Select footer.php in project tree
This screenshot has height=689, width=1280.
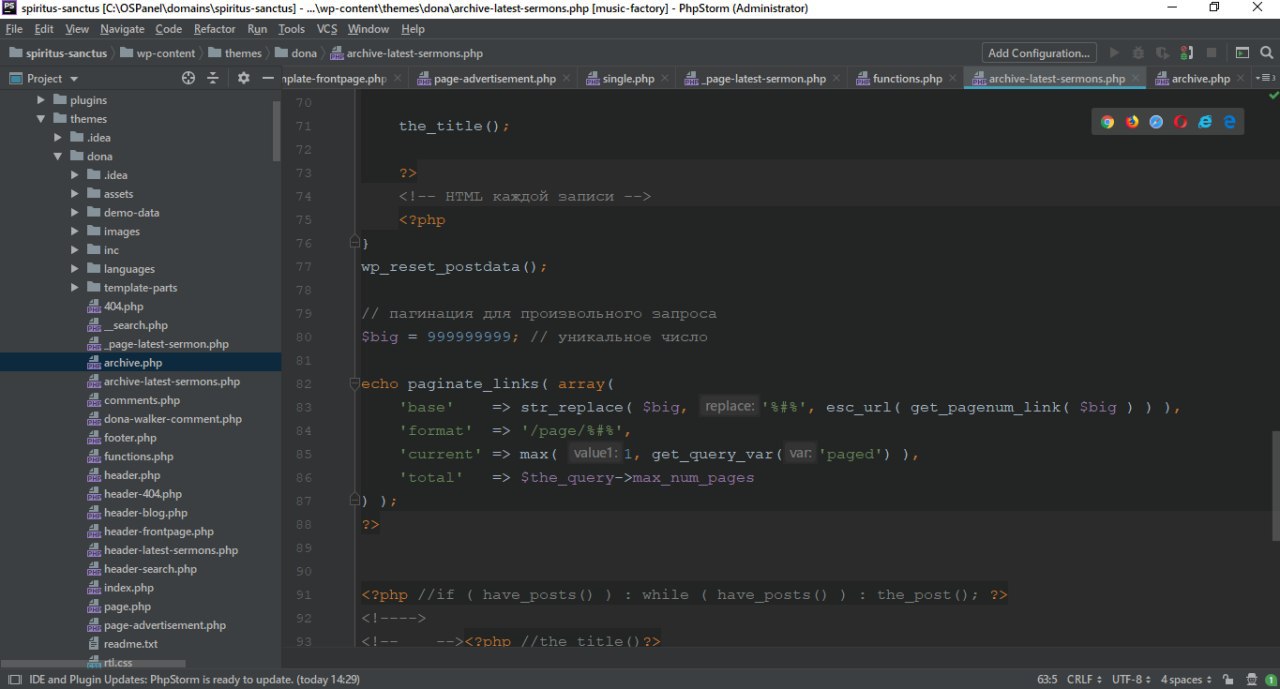pos(130,438)
